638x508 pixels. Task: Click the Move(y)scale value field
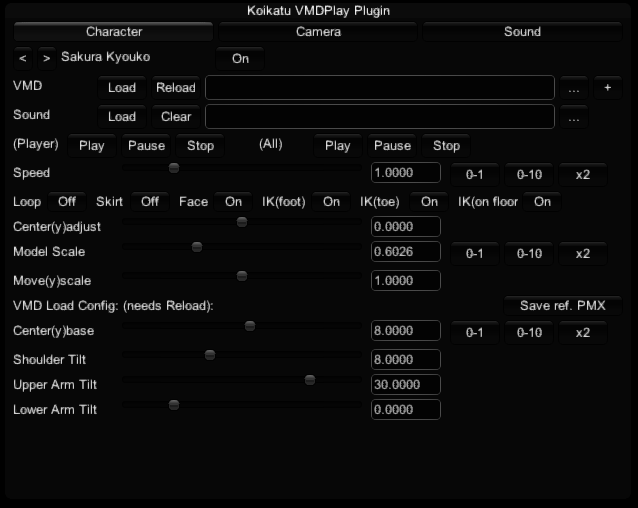(406, 280)
